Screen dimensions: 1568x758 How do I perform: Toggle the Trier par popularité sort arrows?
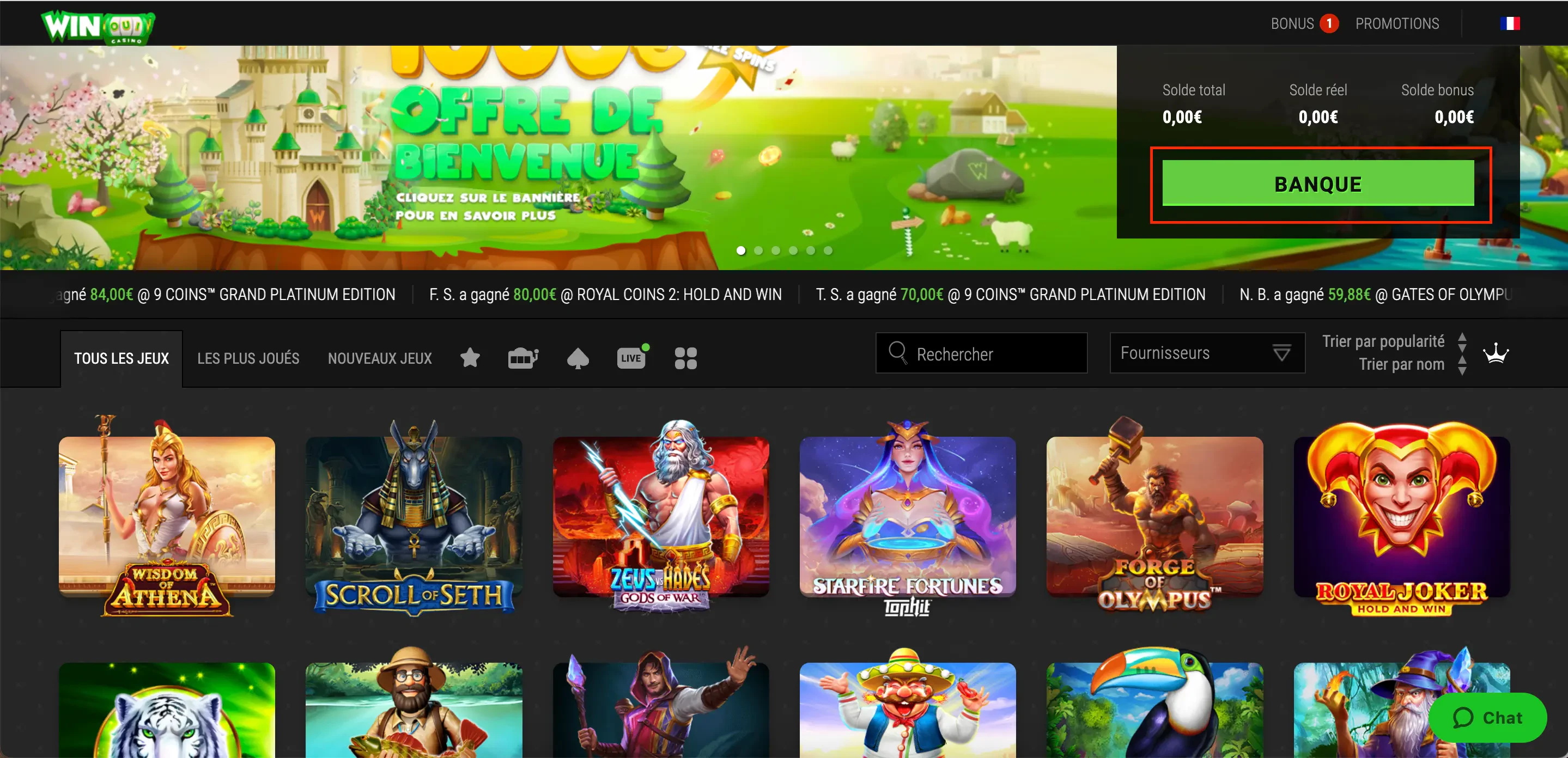(x=1462, y=343)
